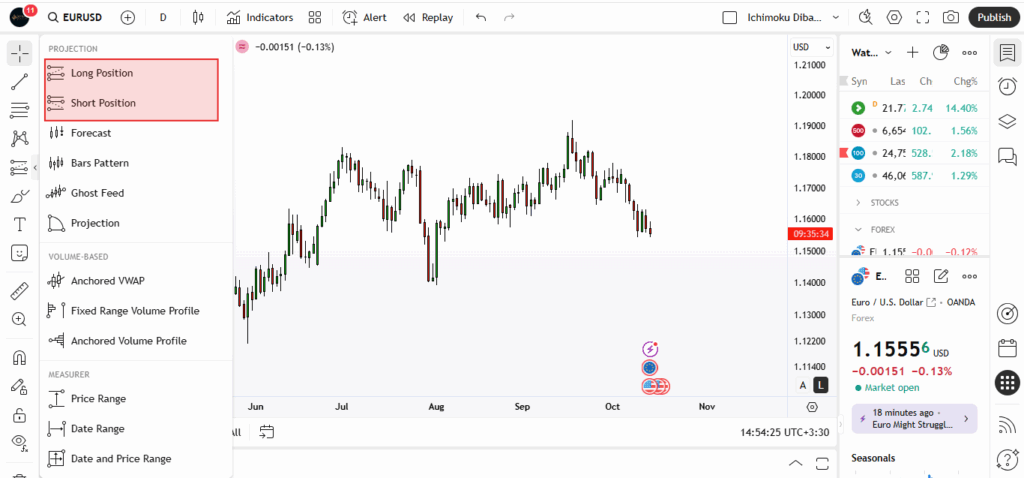This screenshot has width=1024, height=478.
Task: Open the Euro Might Struggle news item
Action: point(913,418)
